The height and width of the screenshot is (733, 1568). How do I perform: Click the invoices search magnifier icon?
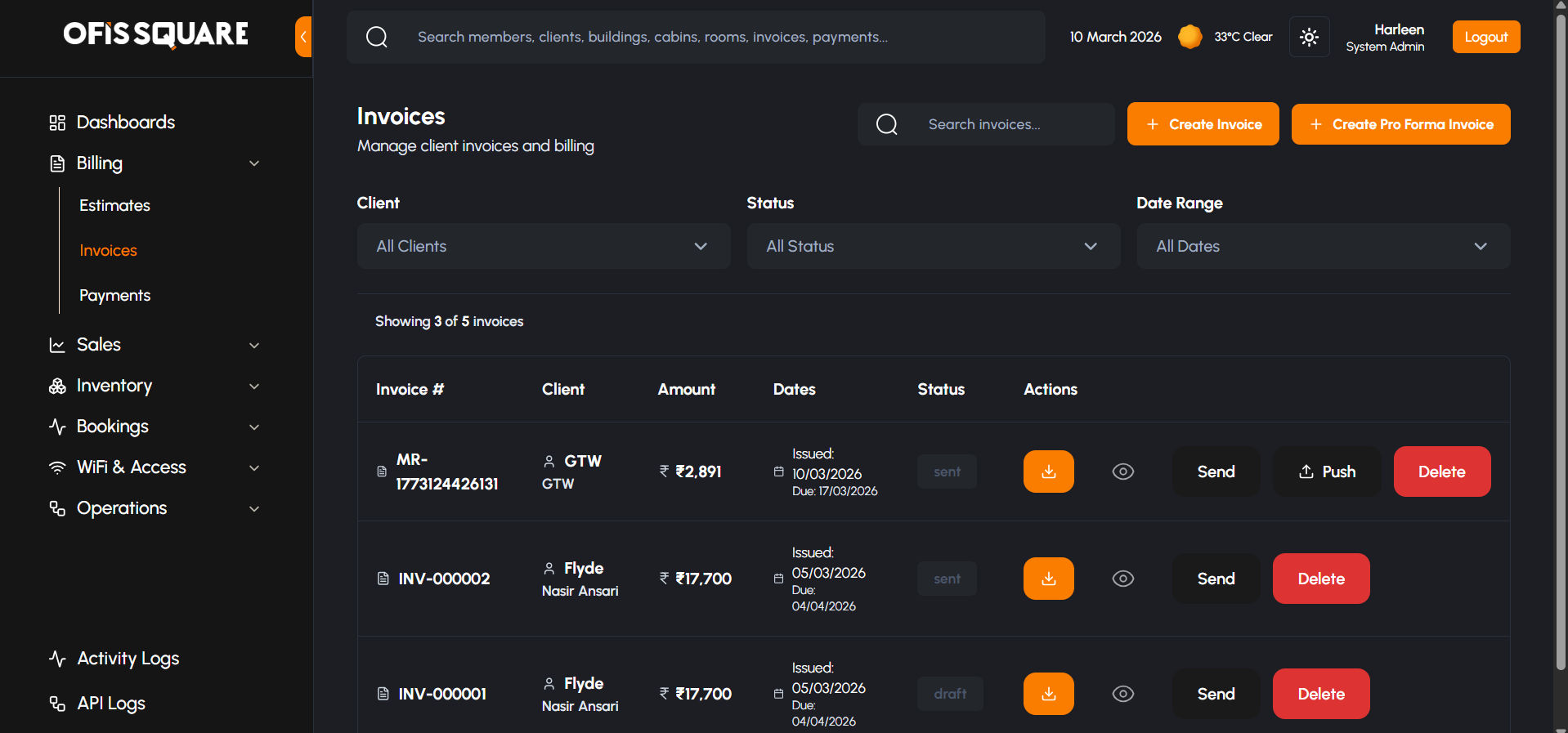pyautogui.click(x=887, y=124)
